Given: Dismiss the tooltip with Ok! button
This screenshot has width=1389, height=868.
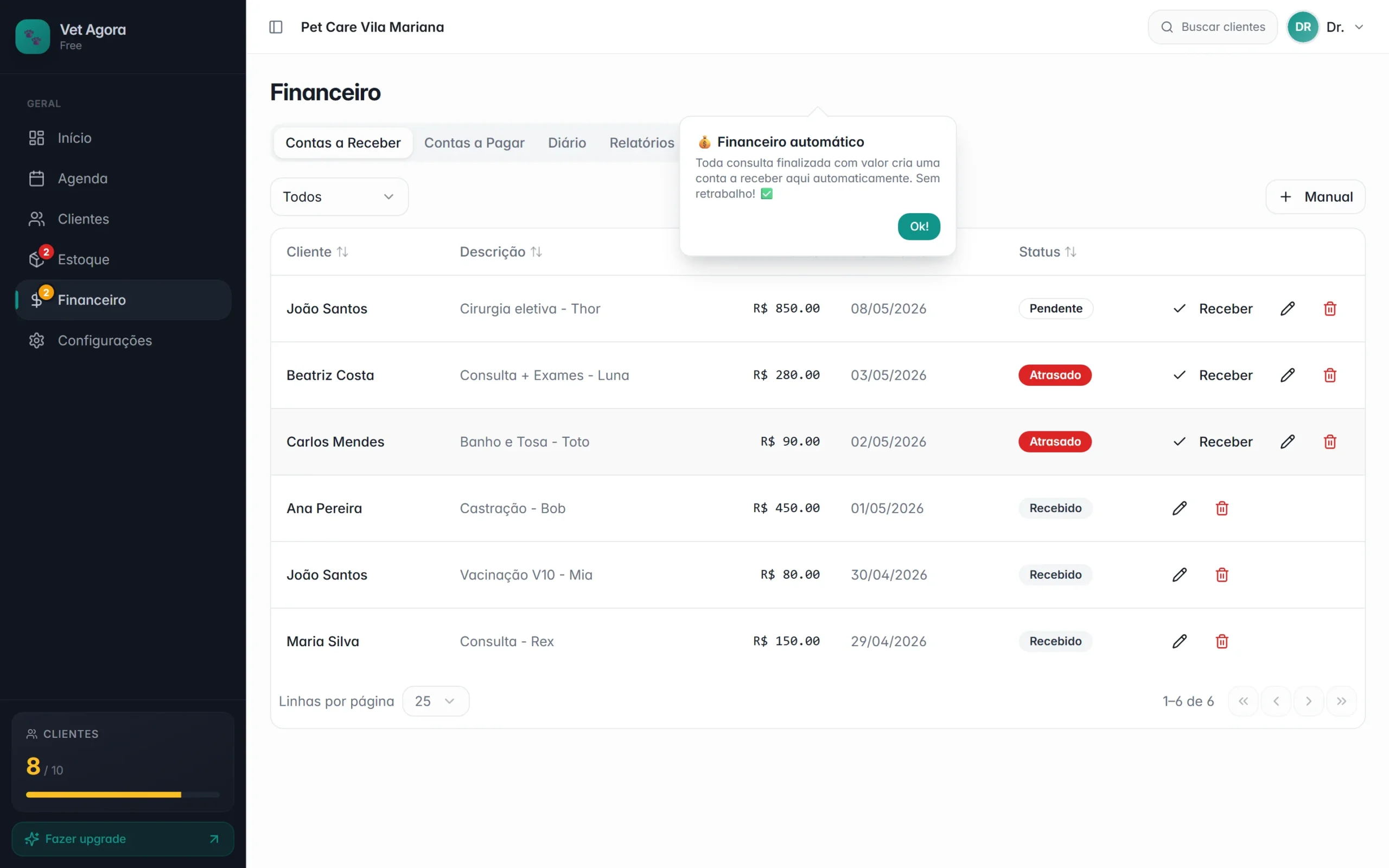Looking at the screenshot, I should click(x=919, y=226).
